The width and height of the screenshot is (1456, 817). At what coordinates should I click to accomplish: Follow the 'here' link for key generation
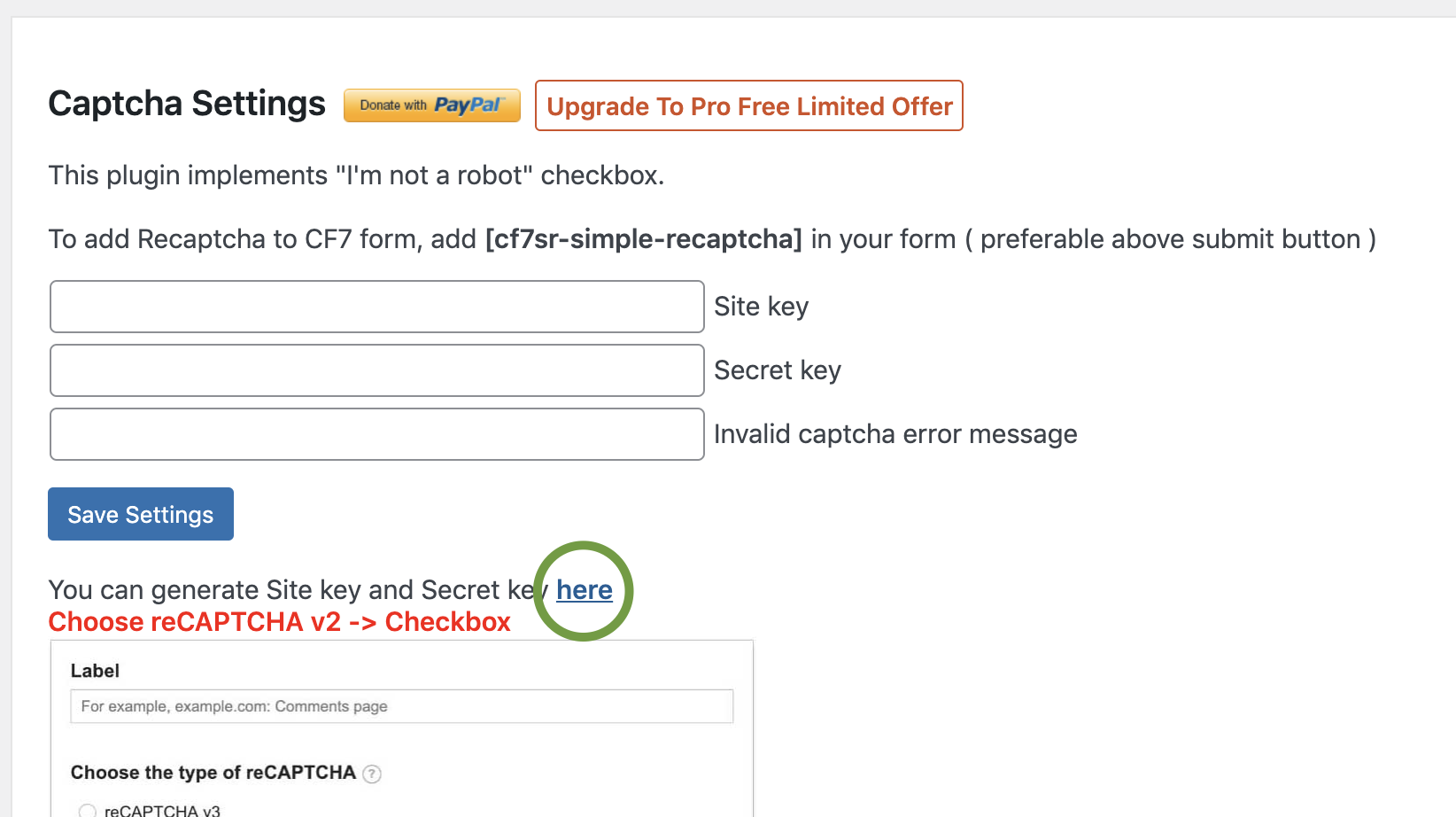(x=585, y=590)
